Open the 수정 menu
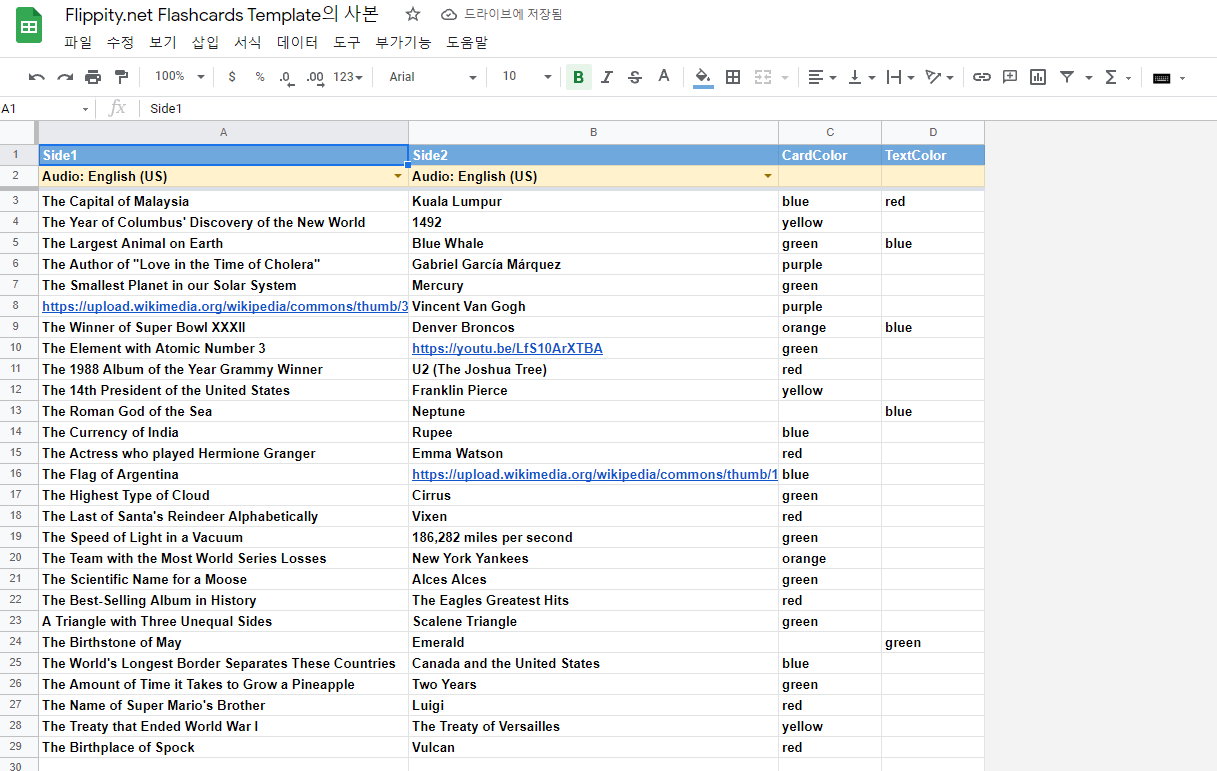The width and height of the screenshot is (1217, 771). (x=120, y=42)
